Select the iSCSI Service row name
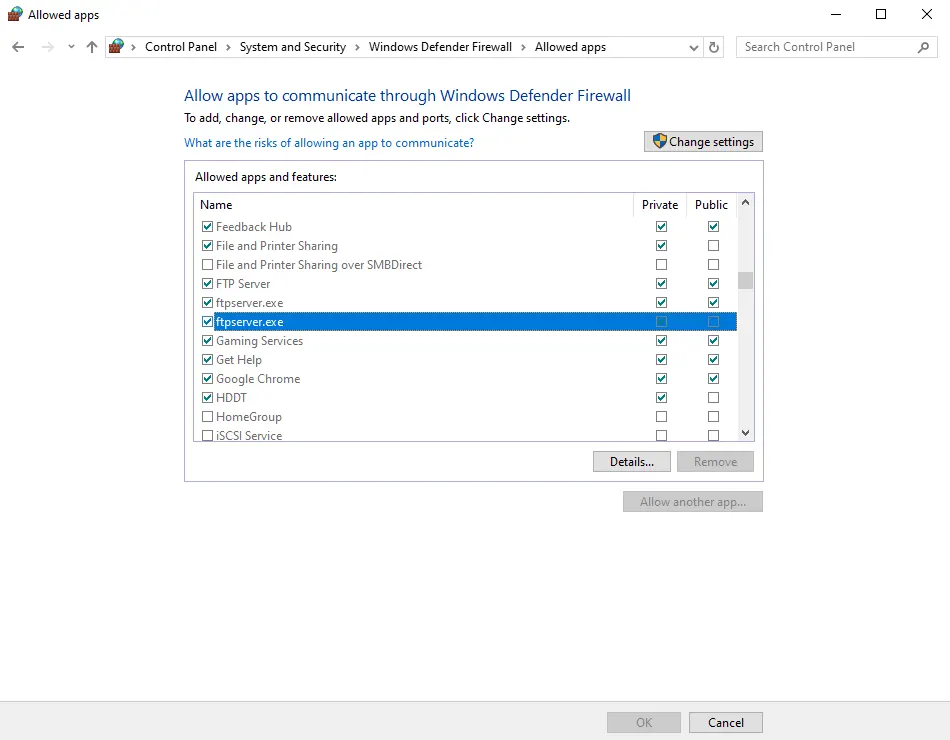This screenshot has height=740, width=950. (249, 436)
